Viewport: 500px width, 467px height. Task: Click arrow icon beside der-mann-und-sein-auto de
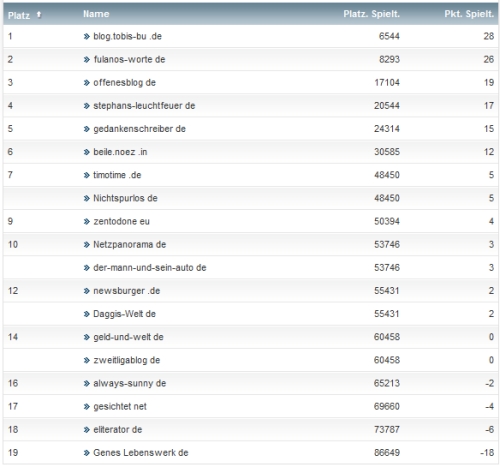click(87, 268)
